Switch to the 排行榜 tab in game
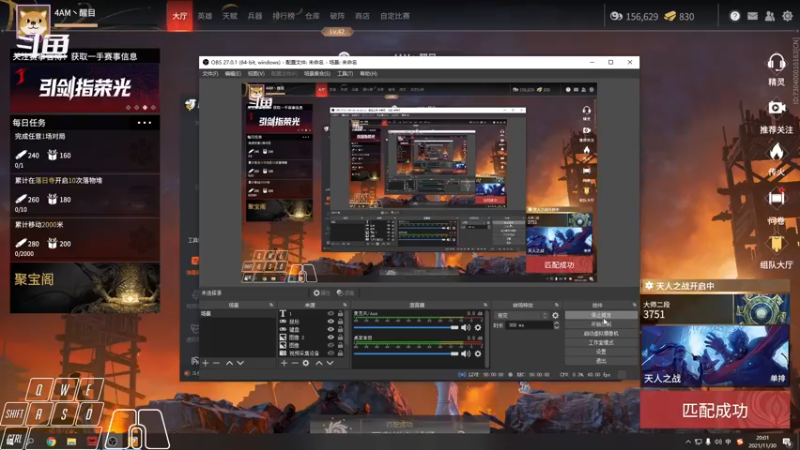Viewport: 800px width, 450px height. coord(283,16)
